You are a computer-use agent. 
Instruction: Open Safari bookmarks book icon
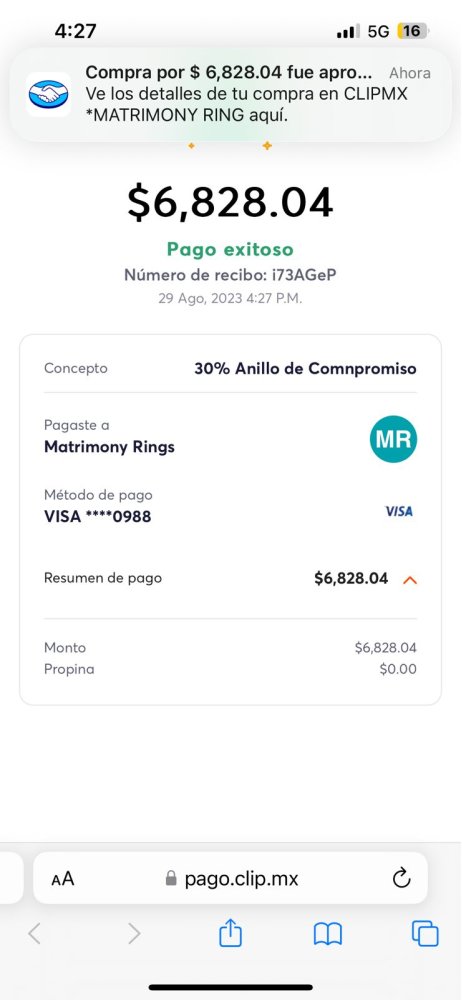coord(328,934)
